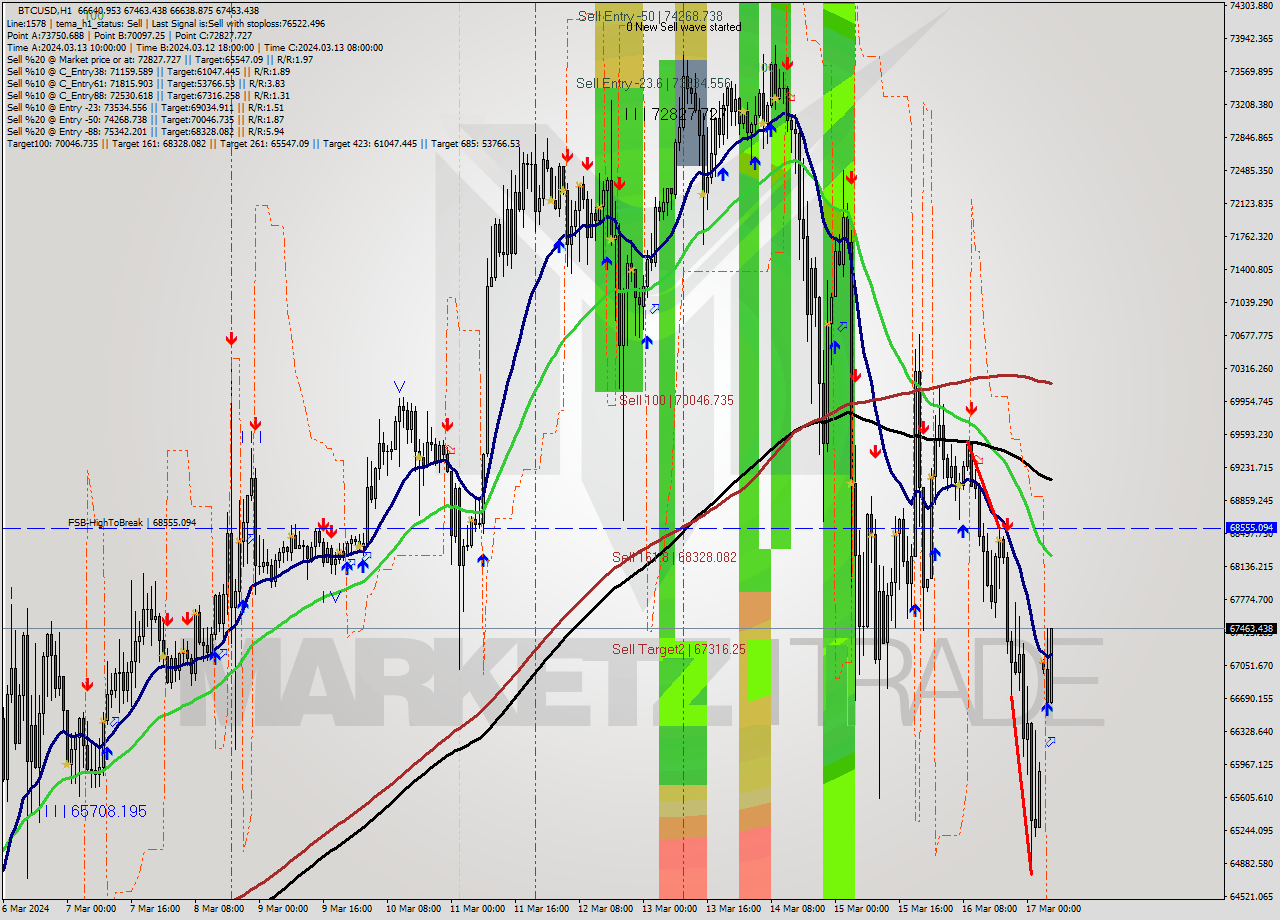
Task: Click the 'Sell Entry -23.6 | 73534.556' label
Action: coord(653,83)
